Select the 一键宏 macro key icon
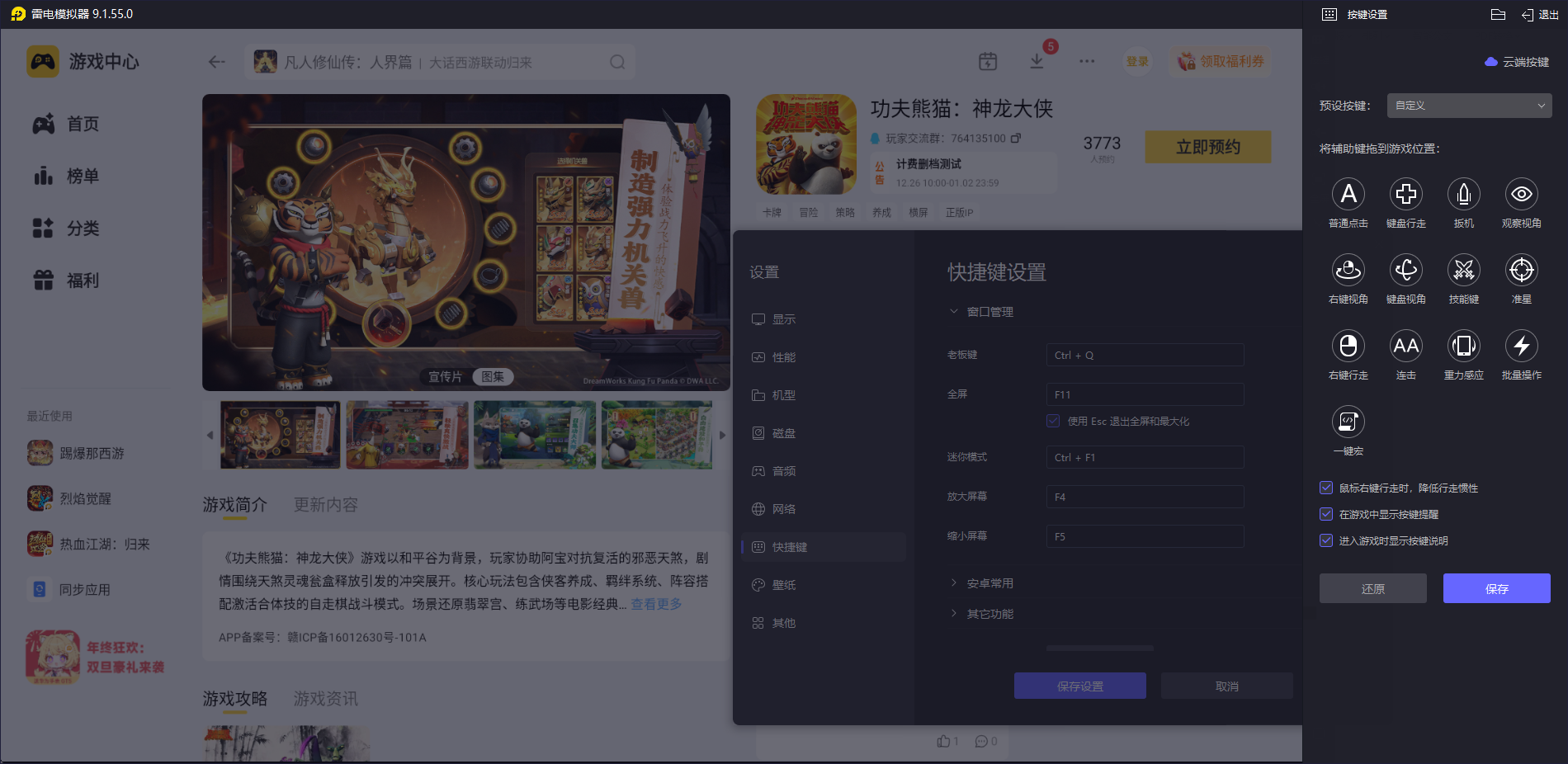 coord(1348,422)
